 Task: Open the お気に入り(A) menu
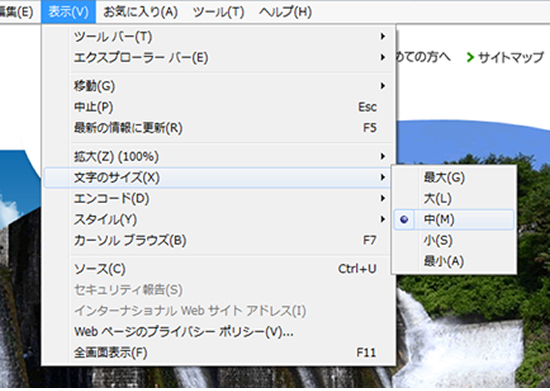pyautogui.click(x=140, y=12)
